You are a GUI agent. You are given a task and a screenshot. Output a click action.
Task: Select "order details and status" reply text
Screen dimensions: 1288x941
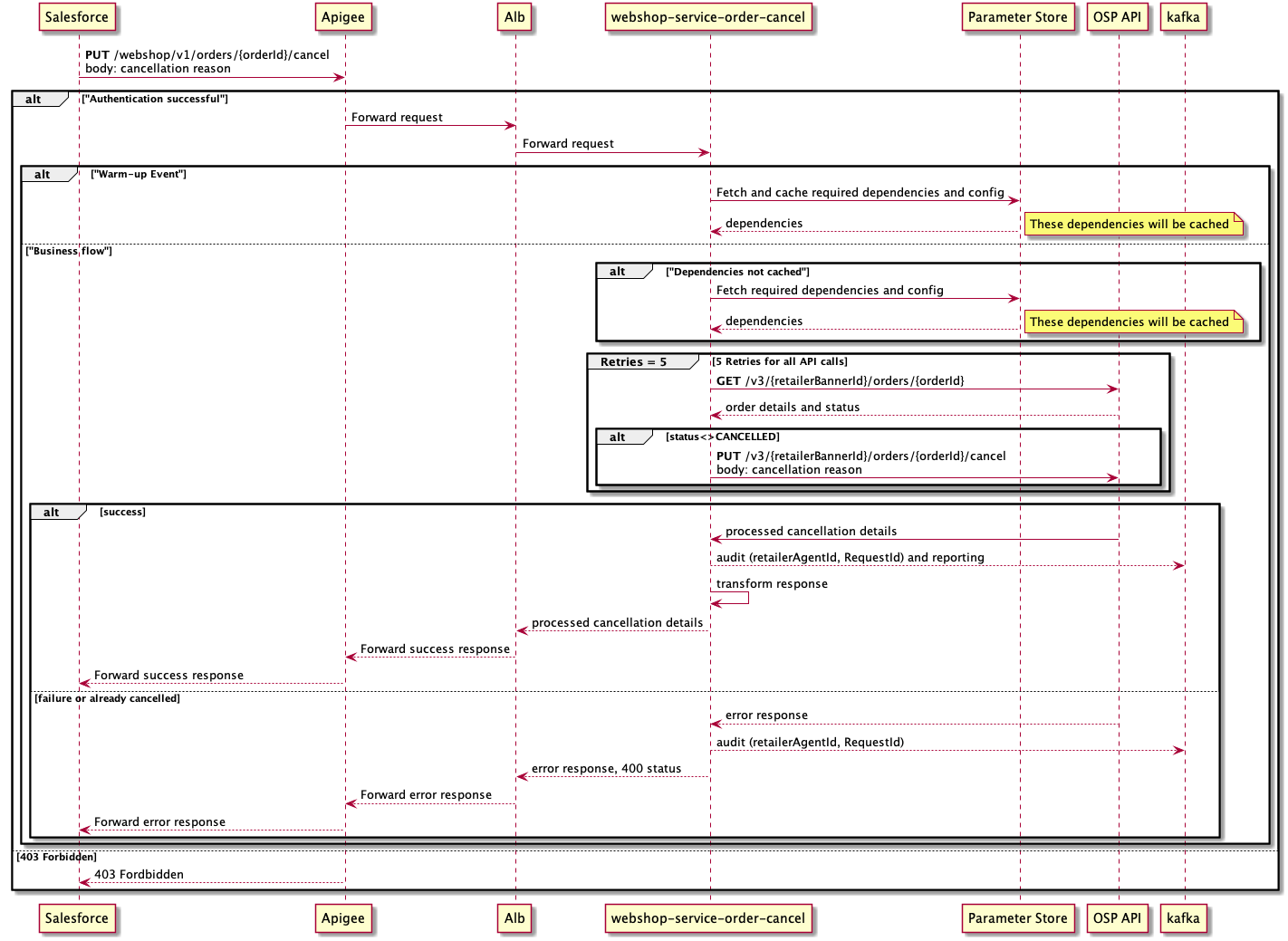pyautogui.click(x=793, y=408)
